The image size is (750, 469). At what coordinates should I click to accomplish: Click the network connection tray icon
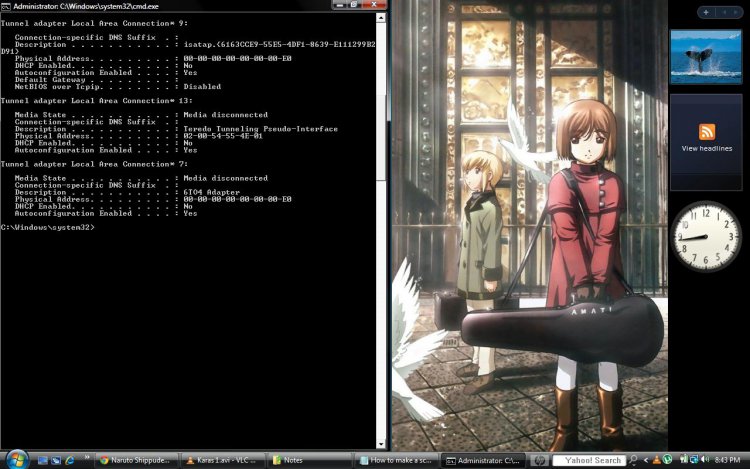[694, 460]
